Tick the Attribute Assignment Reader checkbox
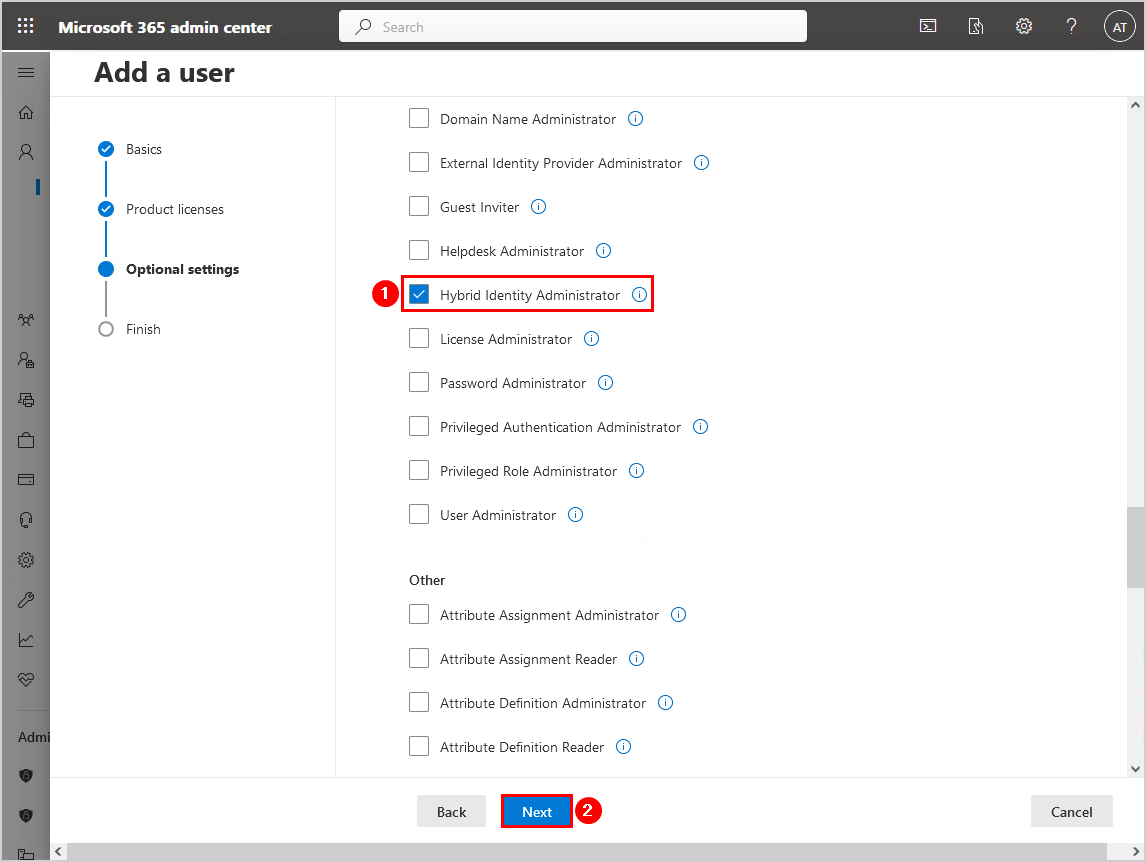Screen dimensions: 1146x862 point(419,659)
